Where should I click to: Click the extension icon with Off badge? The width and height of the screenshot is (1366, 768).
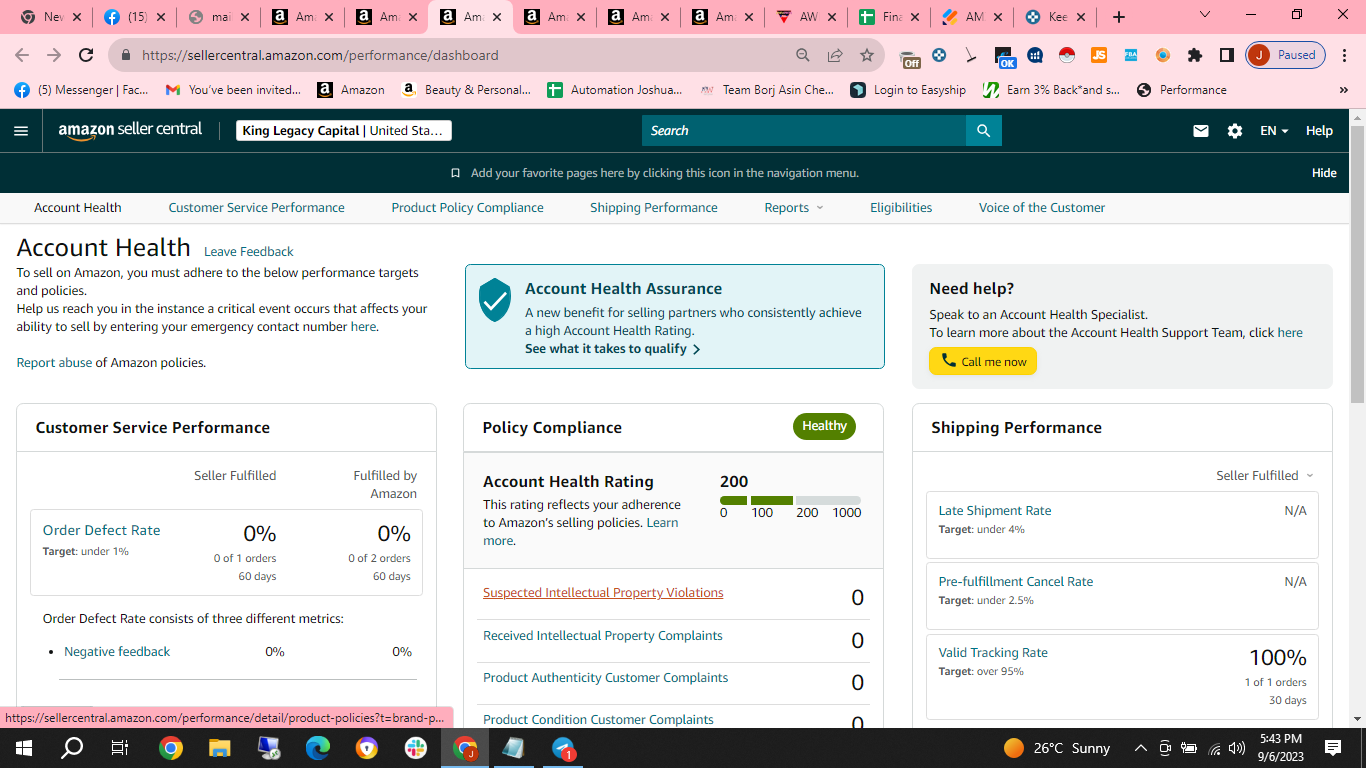(x=909, y=57)
